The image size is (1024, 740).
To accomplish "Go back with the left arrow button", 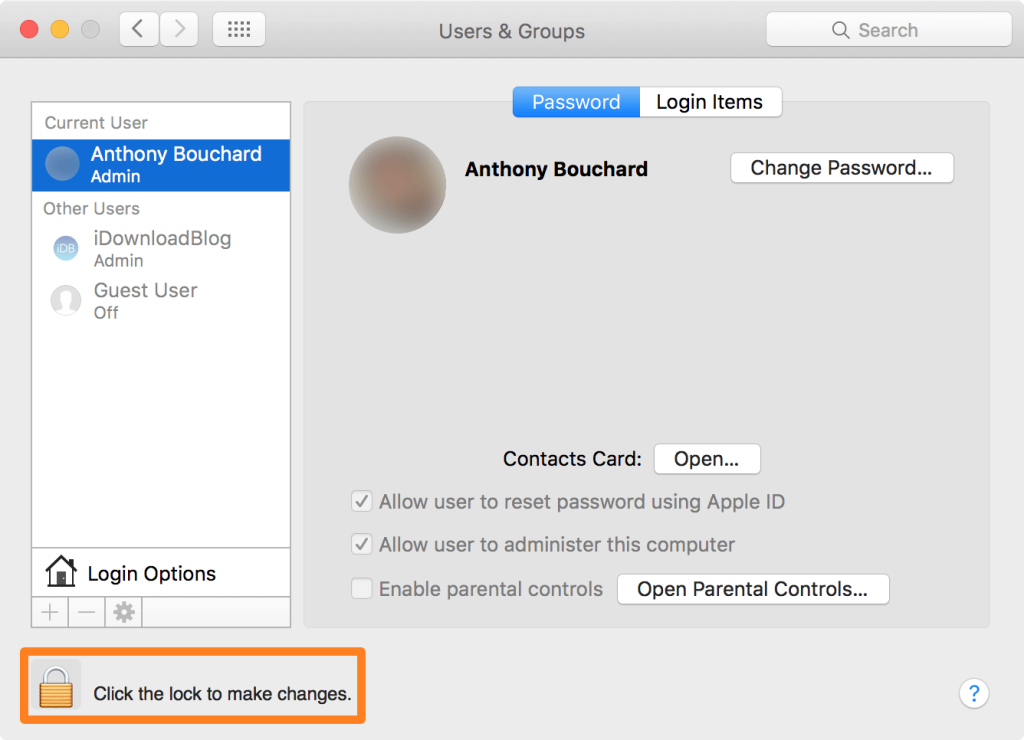I will pos(138,30).
